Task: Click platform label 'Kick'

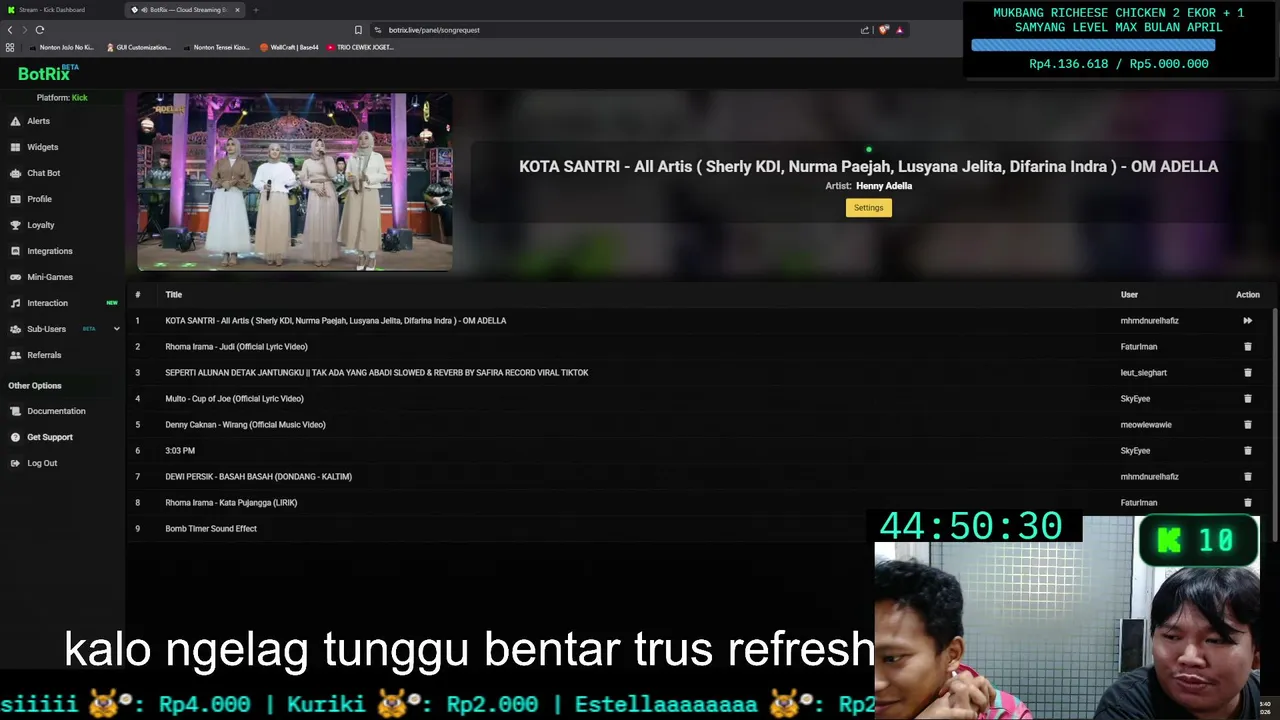Action: coord(80,98)
